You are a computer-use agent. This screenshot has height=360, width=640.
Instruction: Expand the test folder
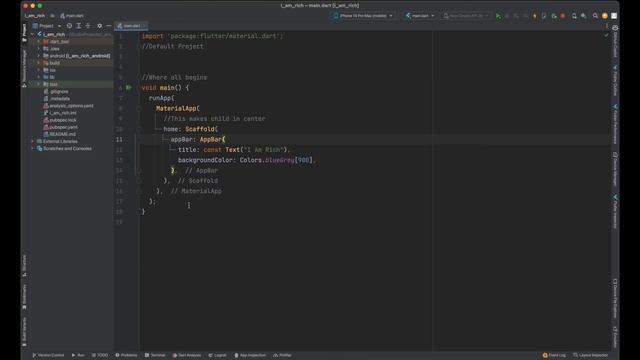39,84
